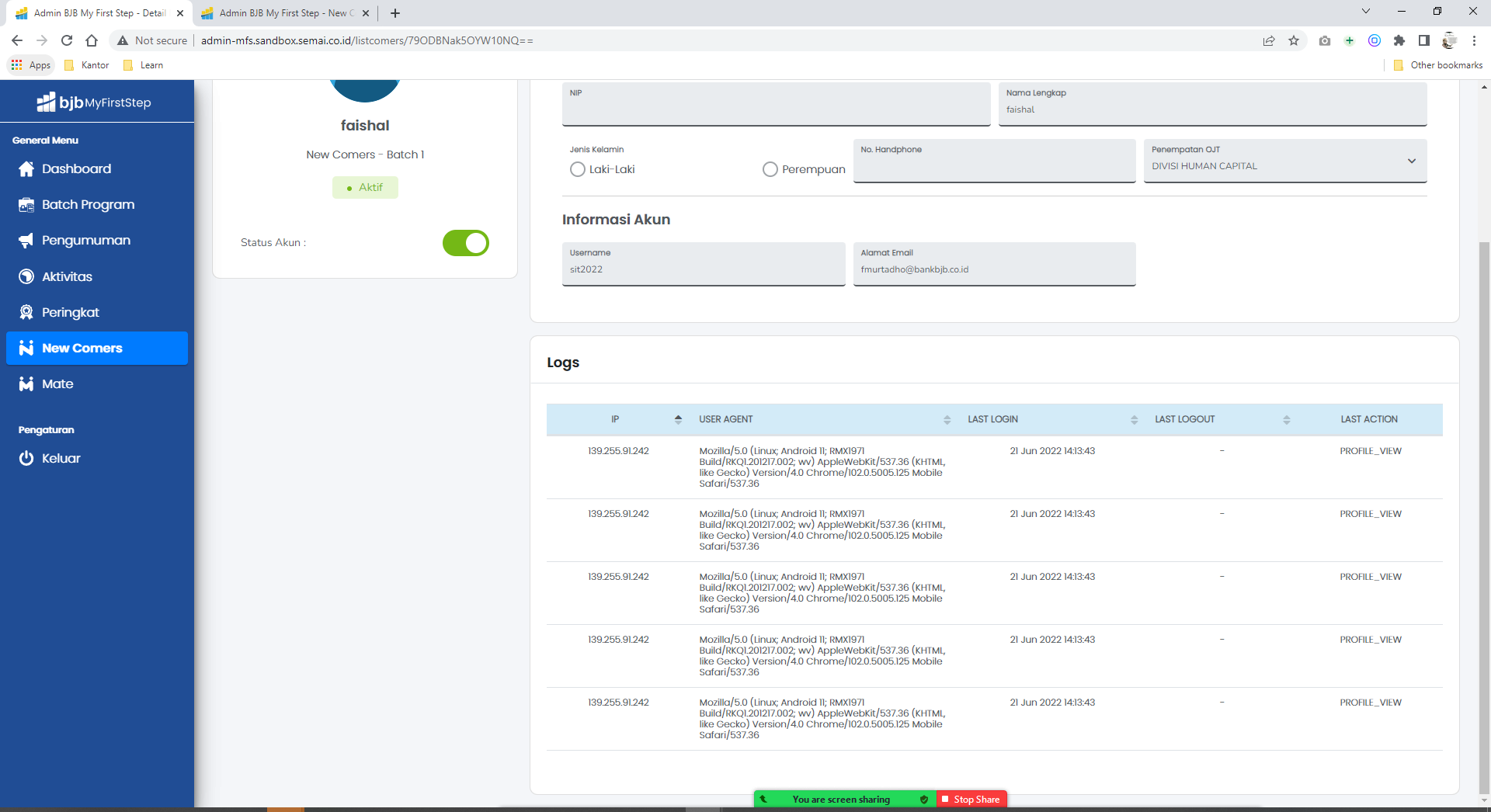The height and width of the screenshot is (812, 1491).
Task: Toggle the Status Akun switch
Action: pos(465,243)
